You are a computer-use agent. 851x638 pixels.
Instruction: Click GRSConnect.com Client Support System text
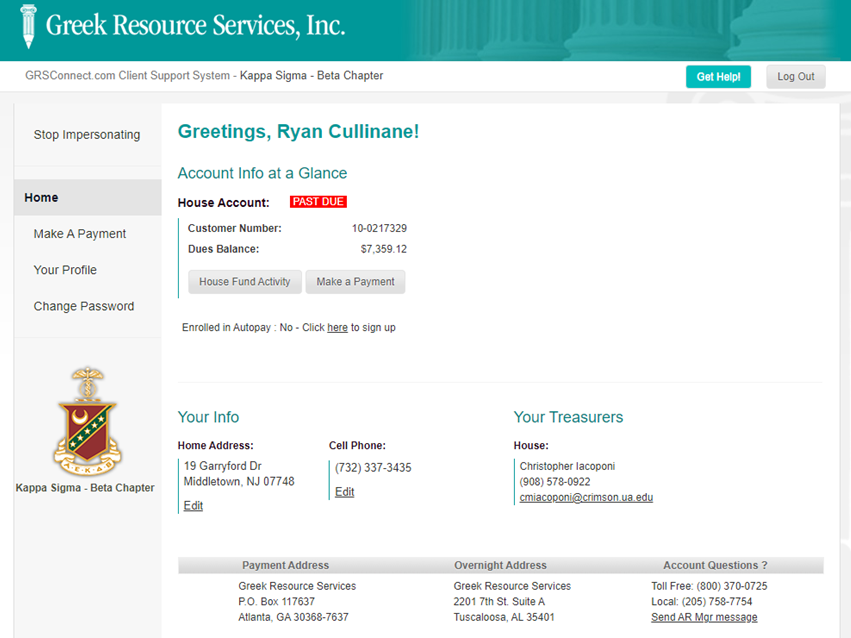pos(128,75)
